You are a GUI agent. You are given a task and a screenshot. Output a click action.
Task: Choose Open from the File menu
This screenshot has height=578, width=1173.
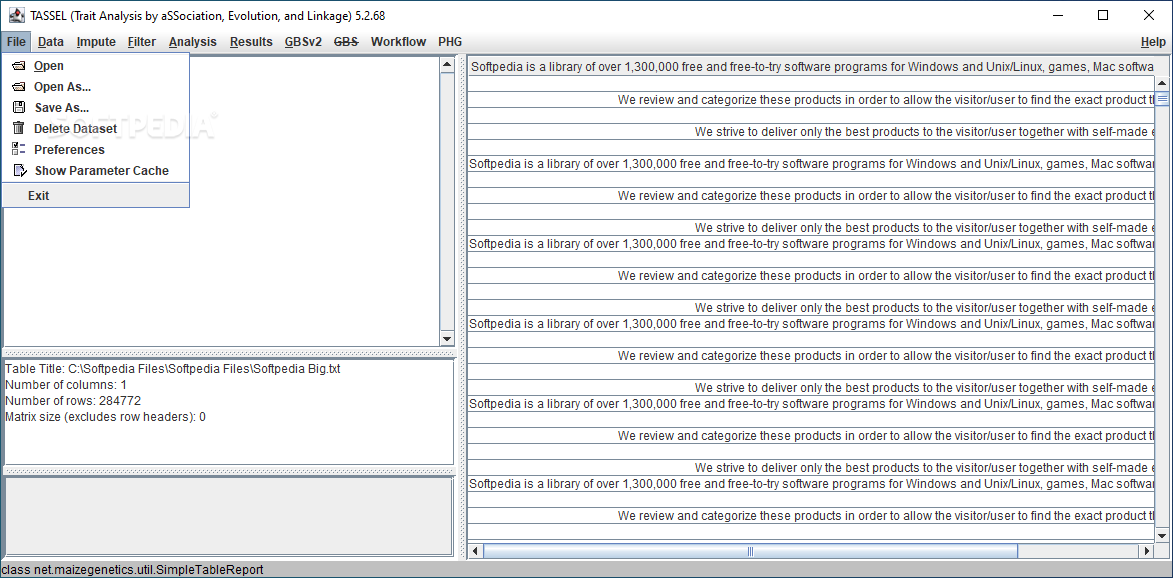click(96, 66)
